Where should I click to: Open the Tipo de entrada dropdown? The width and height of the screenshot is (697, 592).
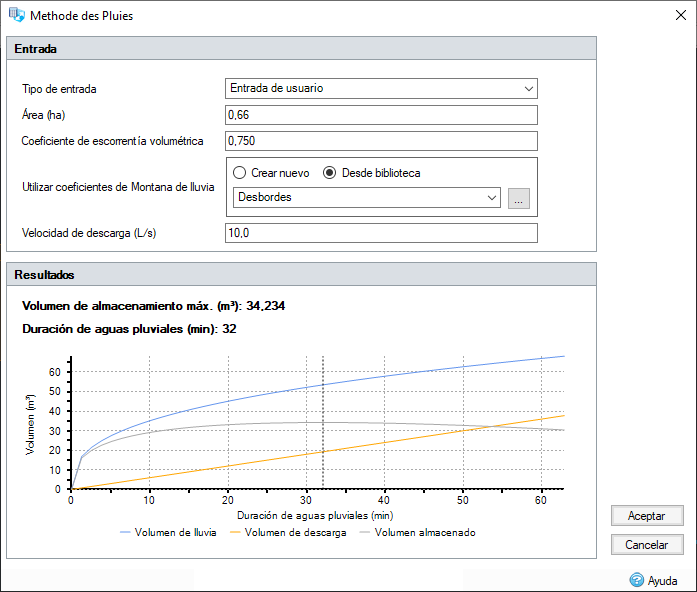(381, 88)
